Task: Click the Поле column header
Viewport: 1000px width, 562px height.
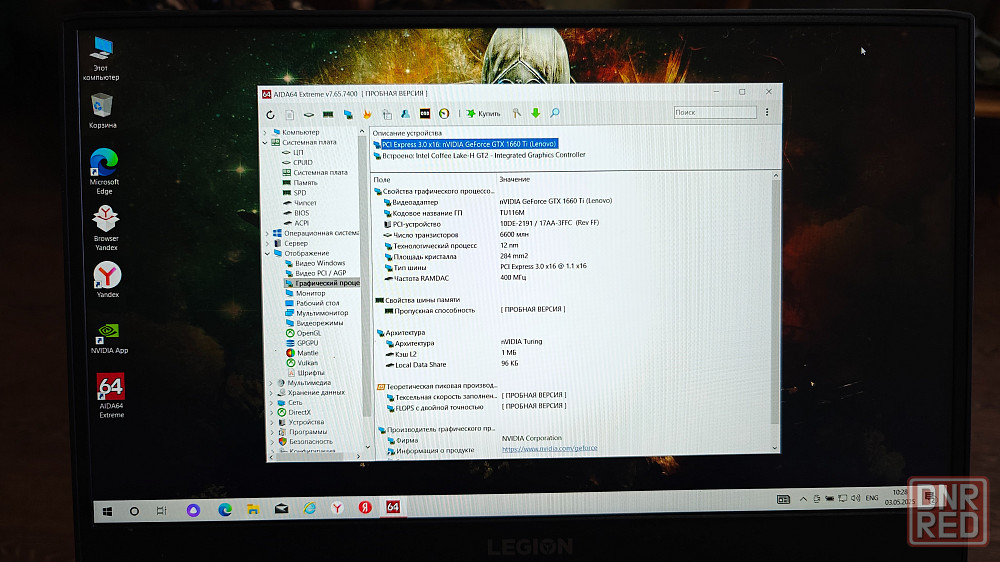Action: [381, 180]
